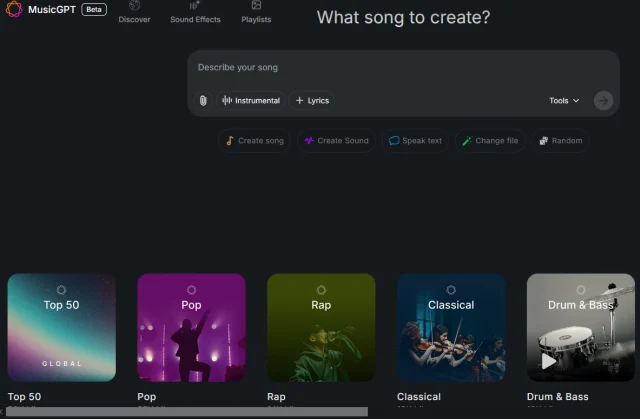
Task: Open the Pop genre playlist cover
Action: pyautogui.click(x=191, y=327)
